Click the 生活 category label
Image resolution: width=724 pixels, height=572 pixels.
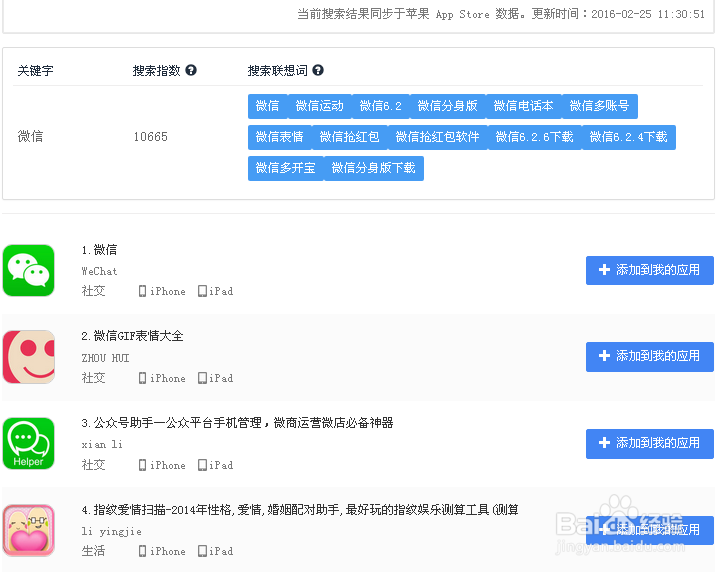[93, 551]
